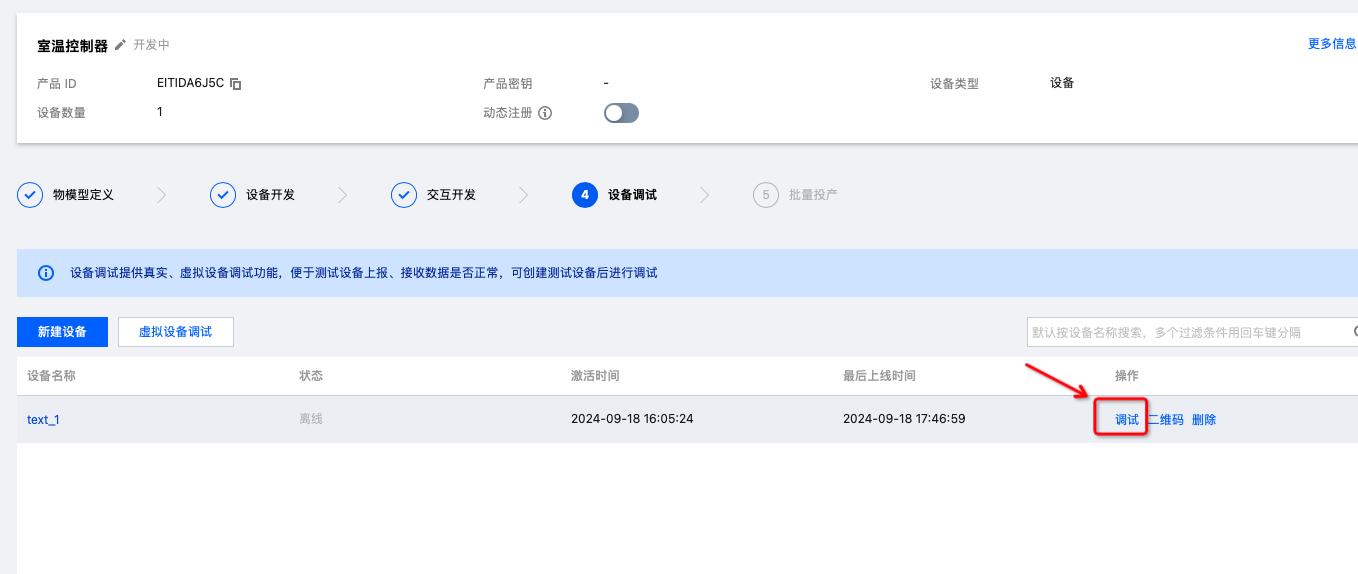The image size is (1358, 574).
Task: Open device text_1 details link
Action: click(x=43, y=420)
